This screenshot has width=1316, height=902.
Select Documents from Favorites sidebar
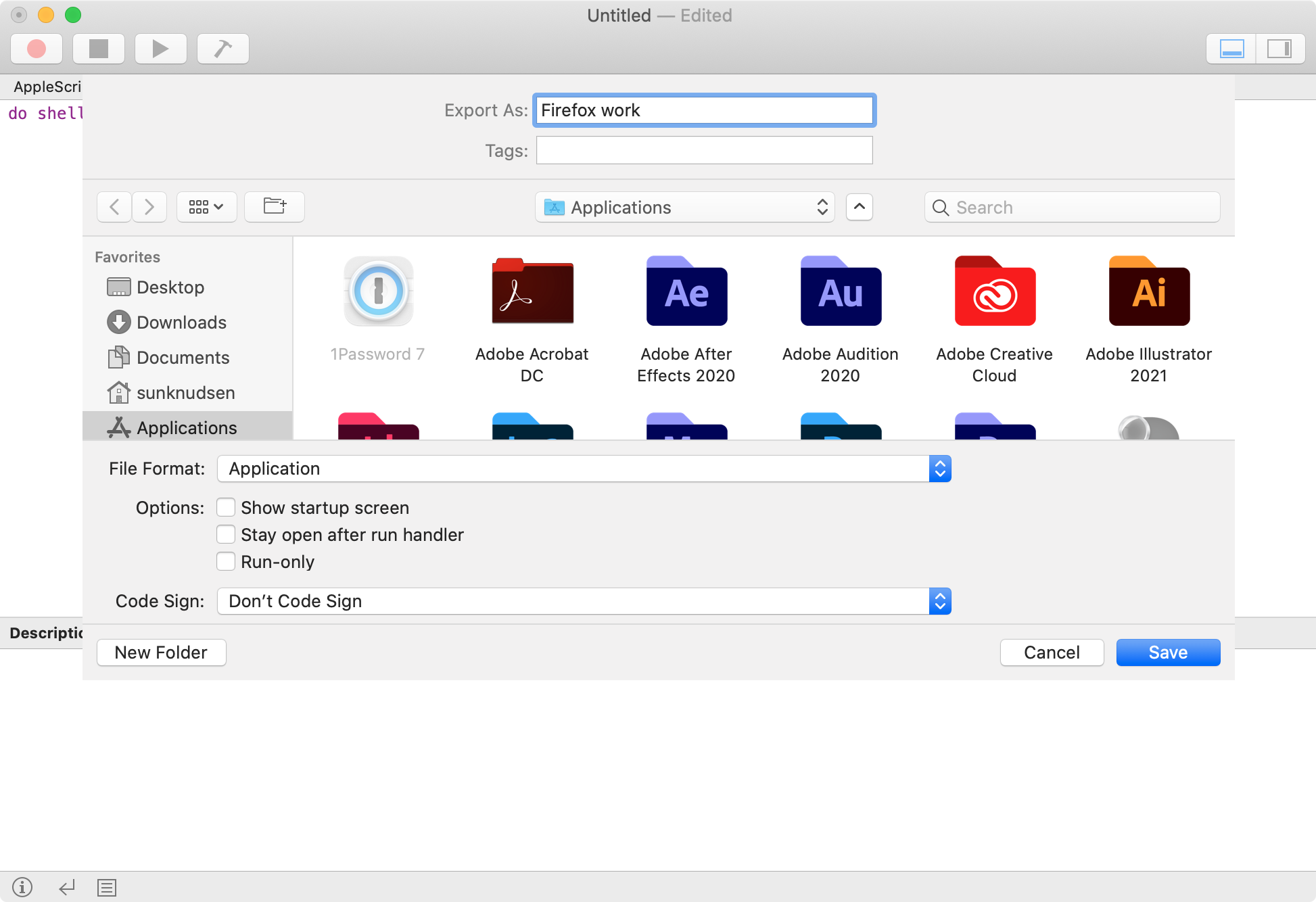[x=183, y=356]
